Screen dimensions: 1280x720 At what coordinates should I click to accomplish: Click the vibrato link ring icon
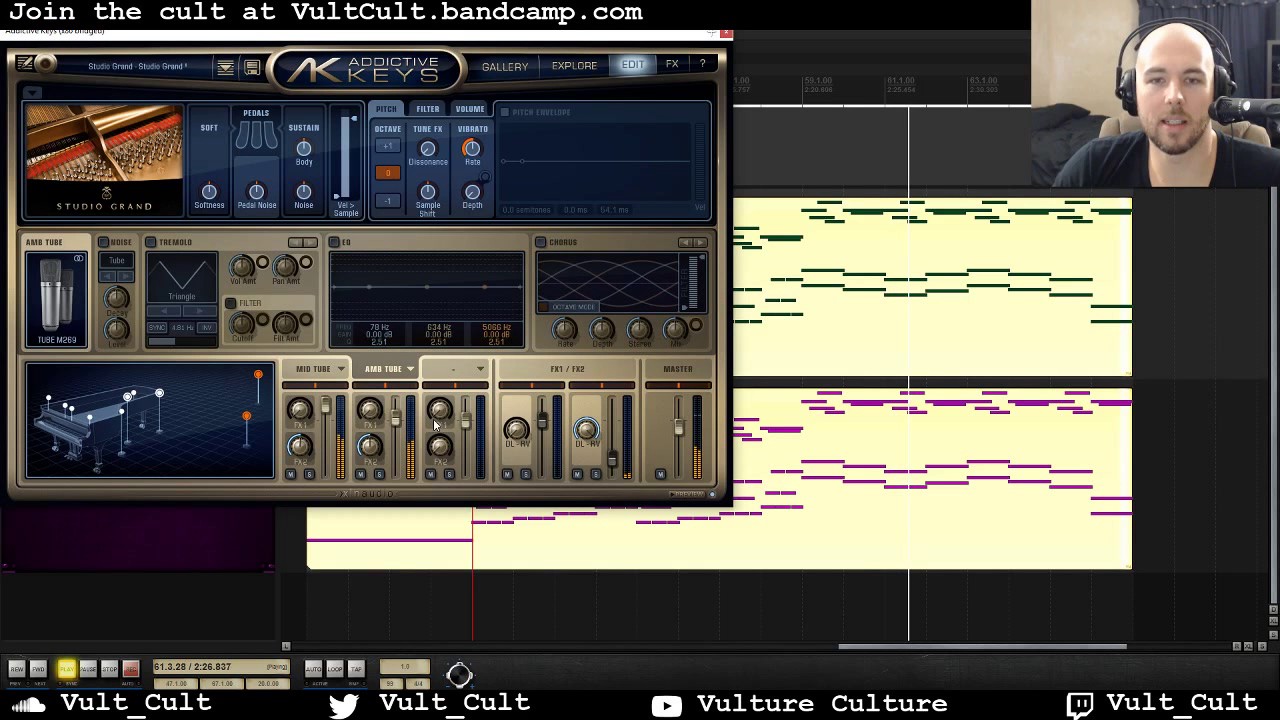tap(485, 178)
